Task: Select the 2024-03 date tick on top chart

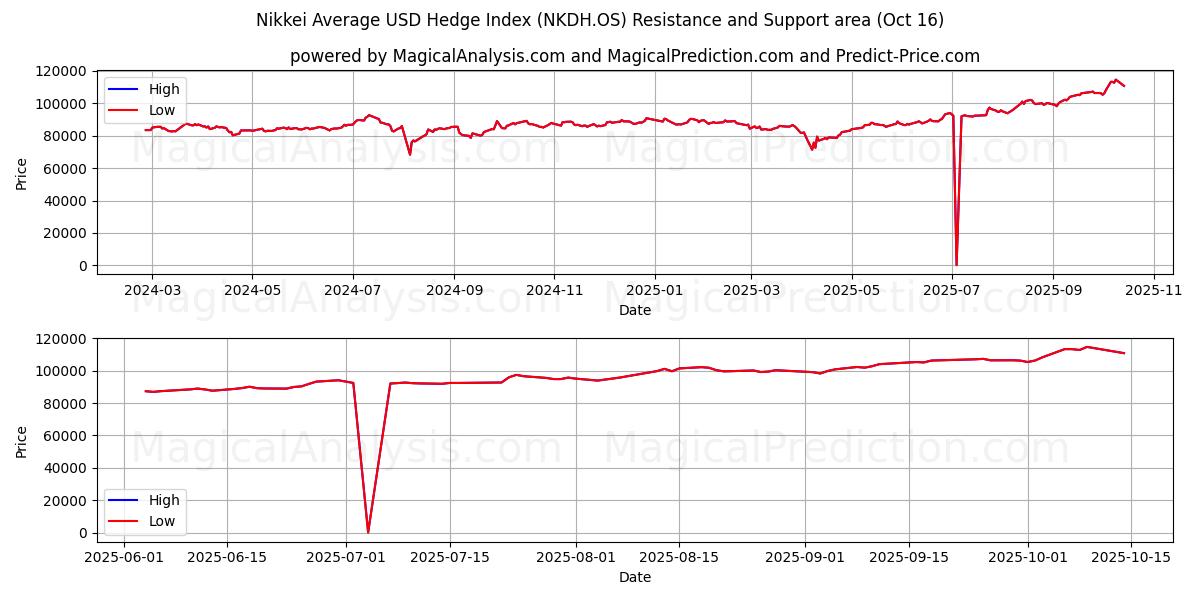Action: (x=152, y=289)
